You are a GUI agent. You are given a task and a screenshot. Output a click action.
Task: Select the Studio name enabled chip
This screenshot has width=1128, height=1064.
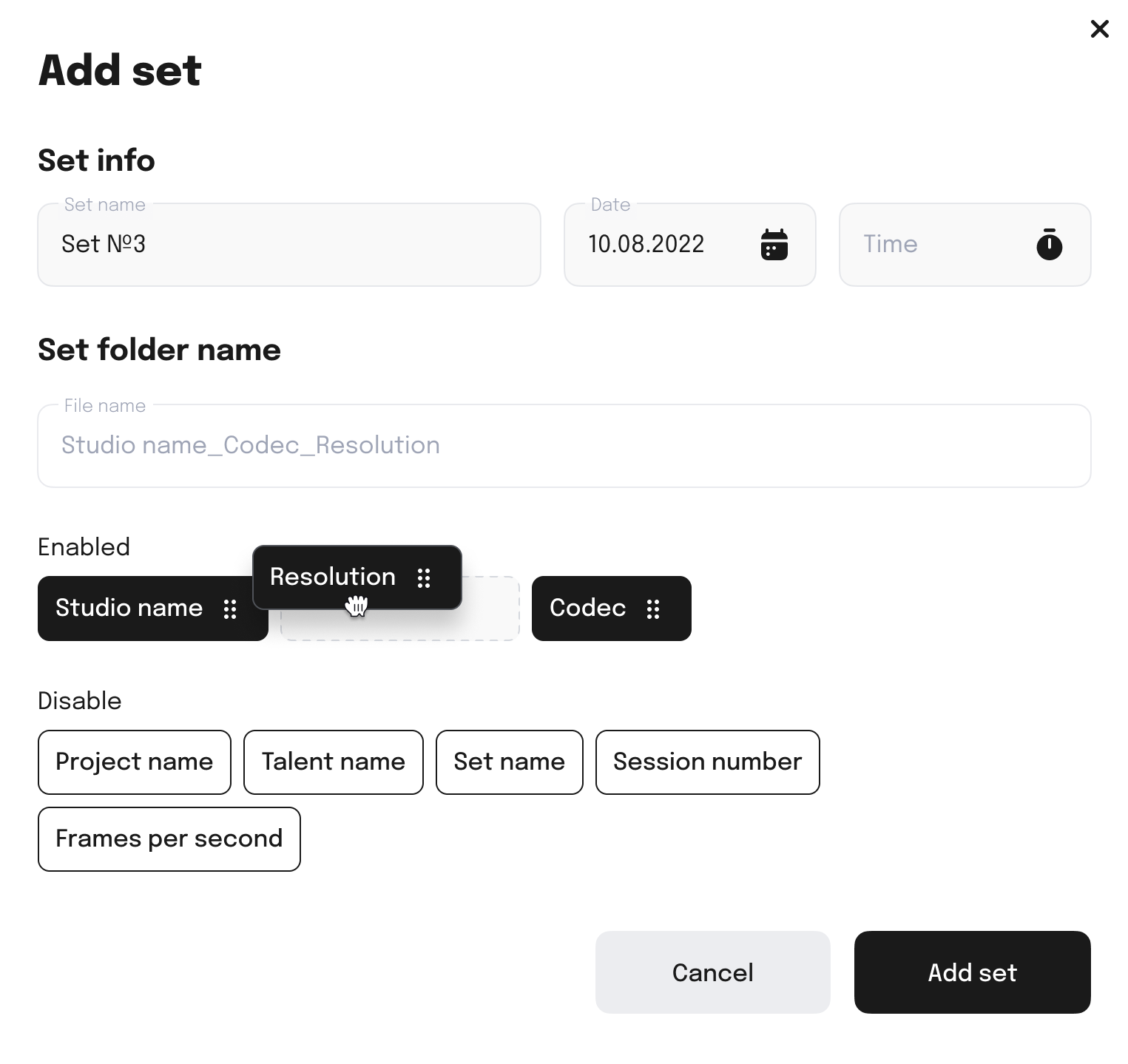tap(153, 609)
